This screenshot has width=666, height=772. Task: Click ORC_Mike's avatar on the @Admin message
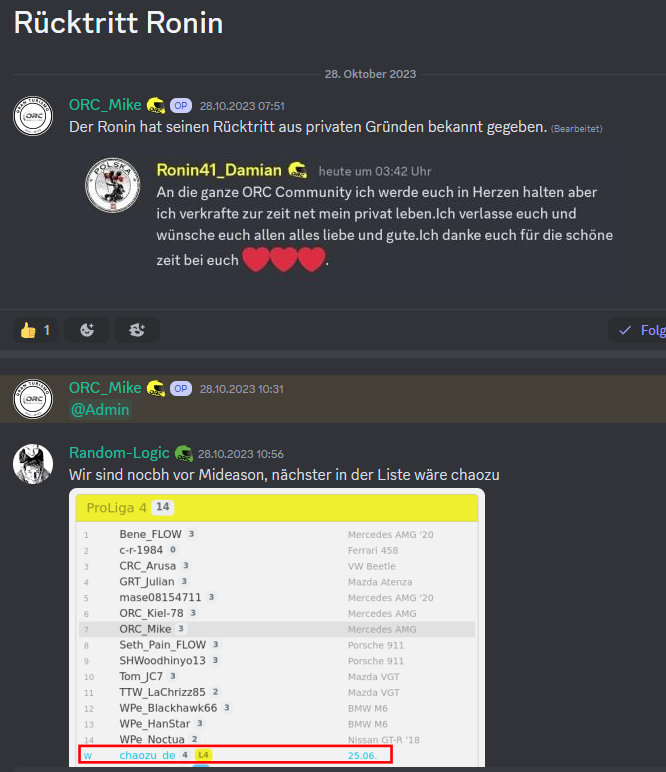(x=33, y=399)
